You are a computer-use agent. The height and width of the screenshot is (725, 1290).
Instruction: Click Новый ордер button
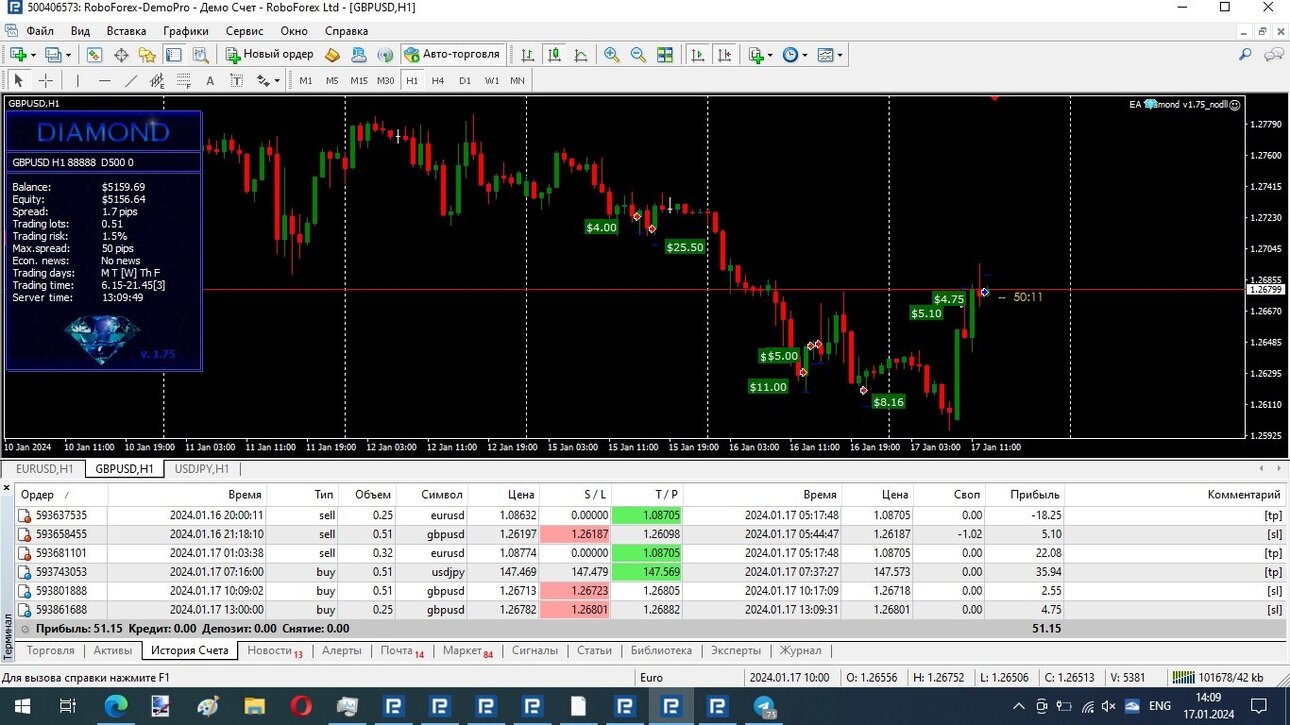tap(269, 55)
